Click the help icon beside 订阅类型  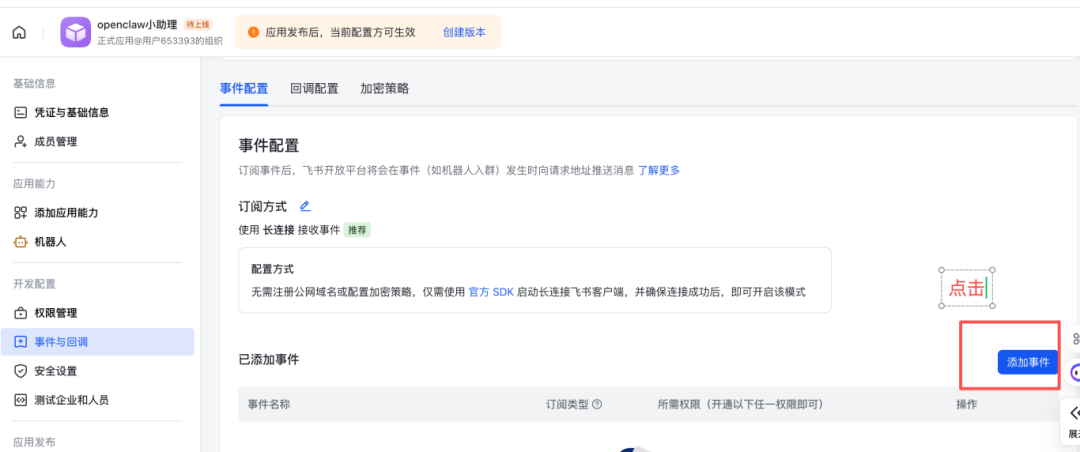coord(597,404)
